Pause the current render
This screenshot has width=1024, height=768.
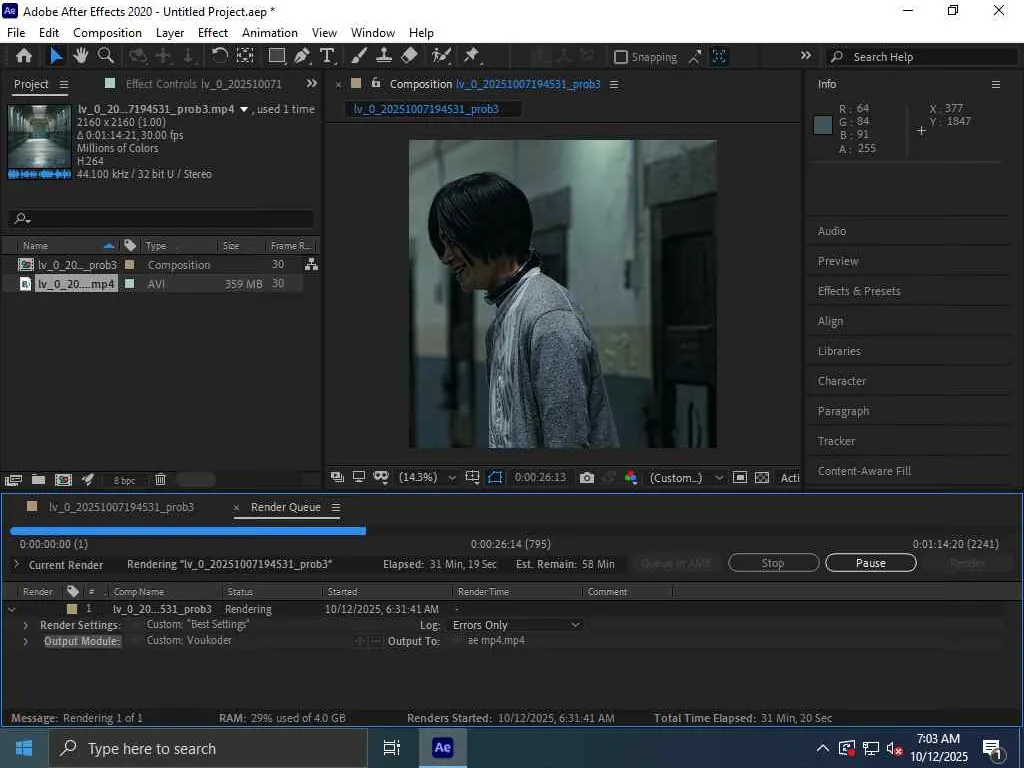[x=870, y=563]
